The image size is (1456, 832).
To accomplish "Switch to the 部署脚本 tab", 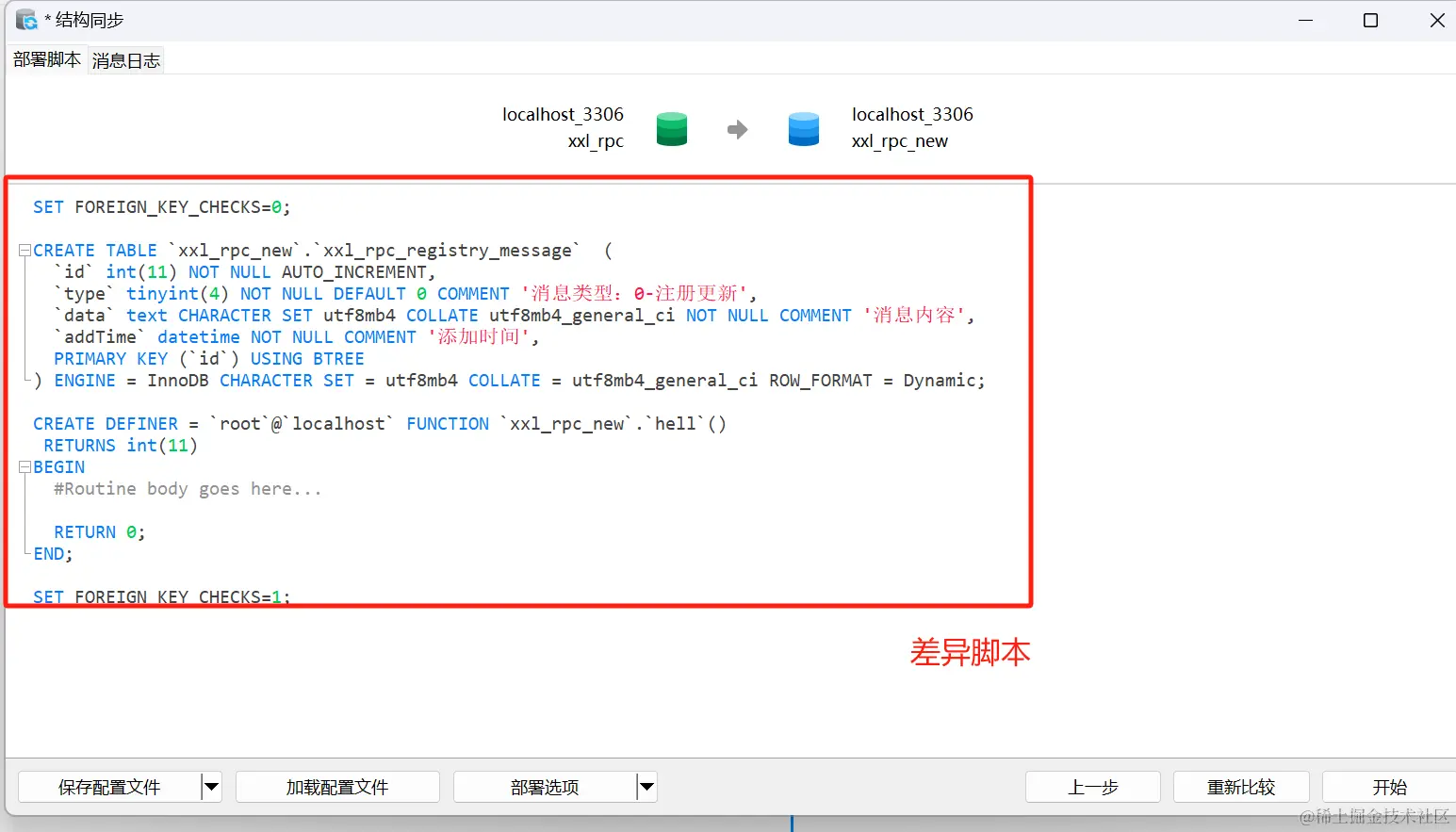I will pyautogui.click(x=47, y=60).
